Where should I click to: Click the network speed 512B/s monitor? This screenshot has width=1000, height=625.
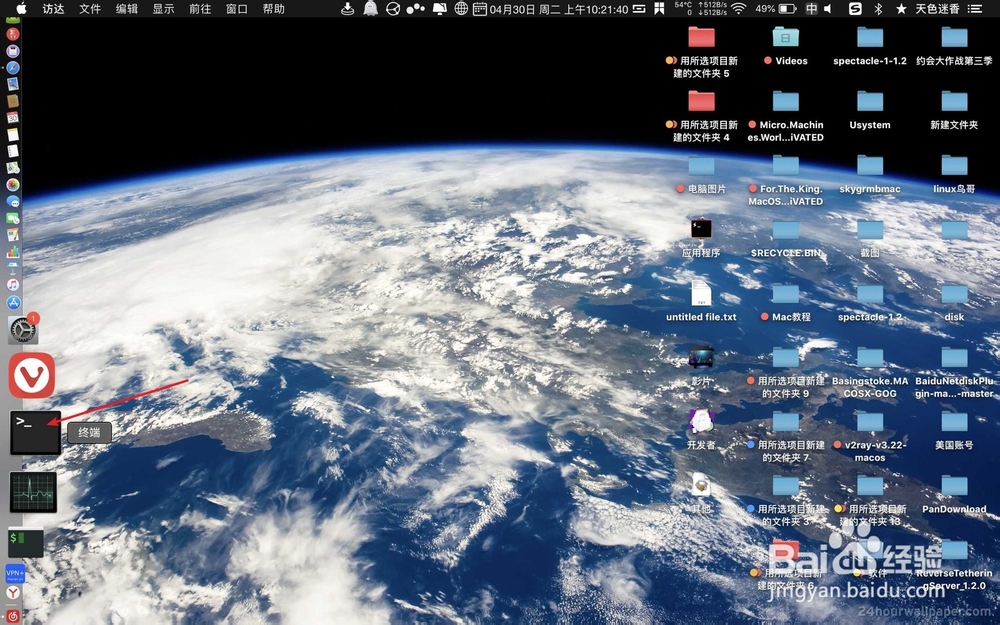(x=712, y=9)
